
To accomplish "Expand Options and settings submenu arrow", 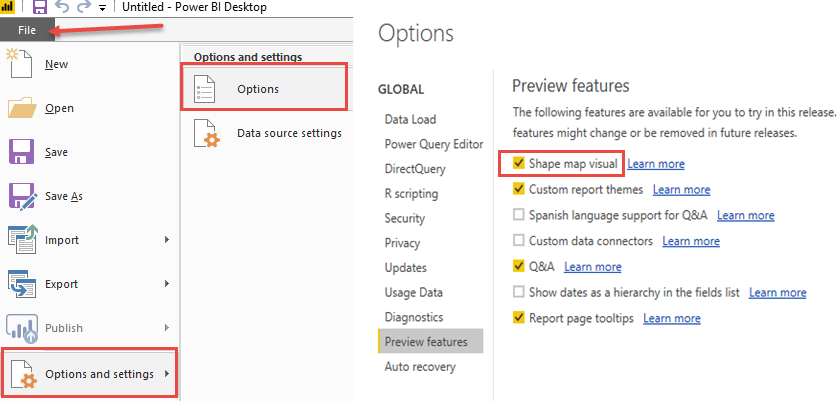I will coord(167,374).
